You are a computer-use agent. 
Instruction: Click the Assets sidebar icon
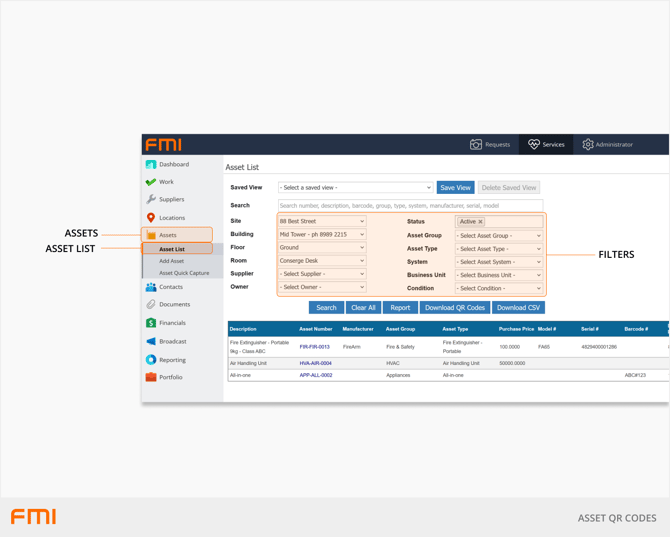[151, 235]
